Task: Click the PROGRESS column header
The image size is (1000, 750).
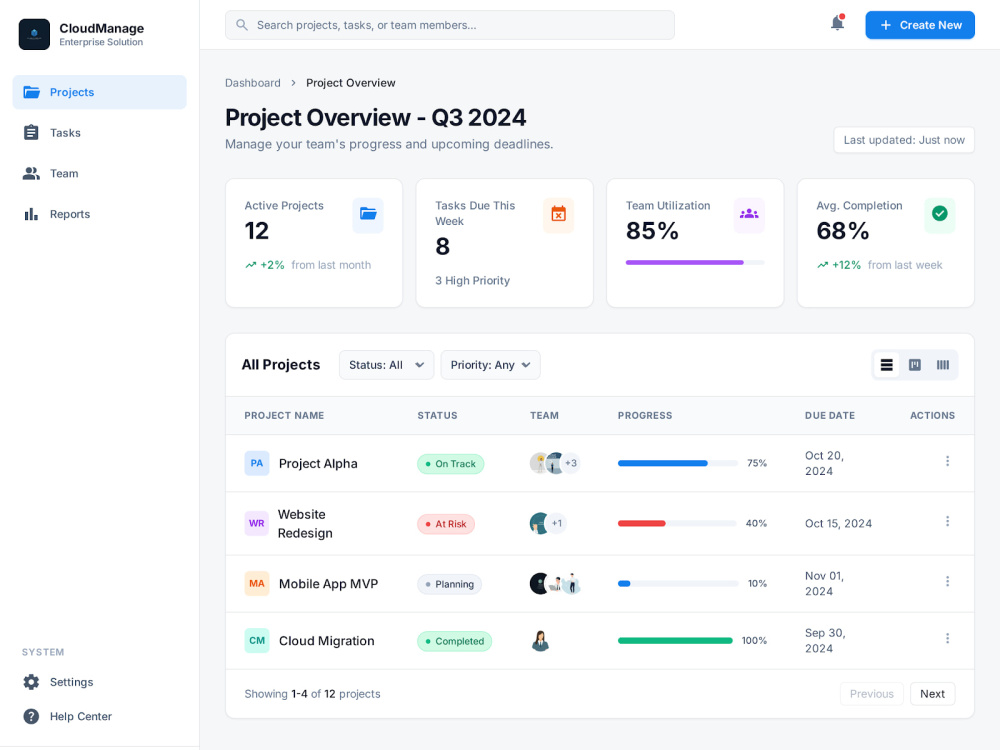Action: click(x=645, y=415)
